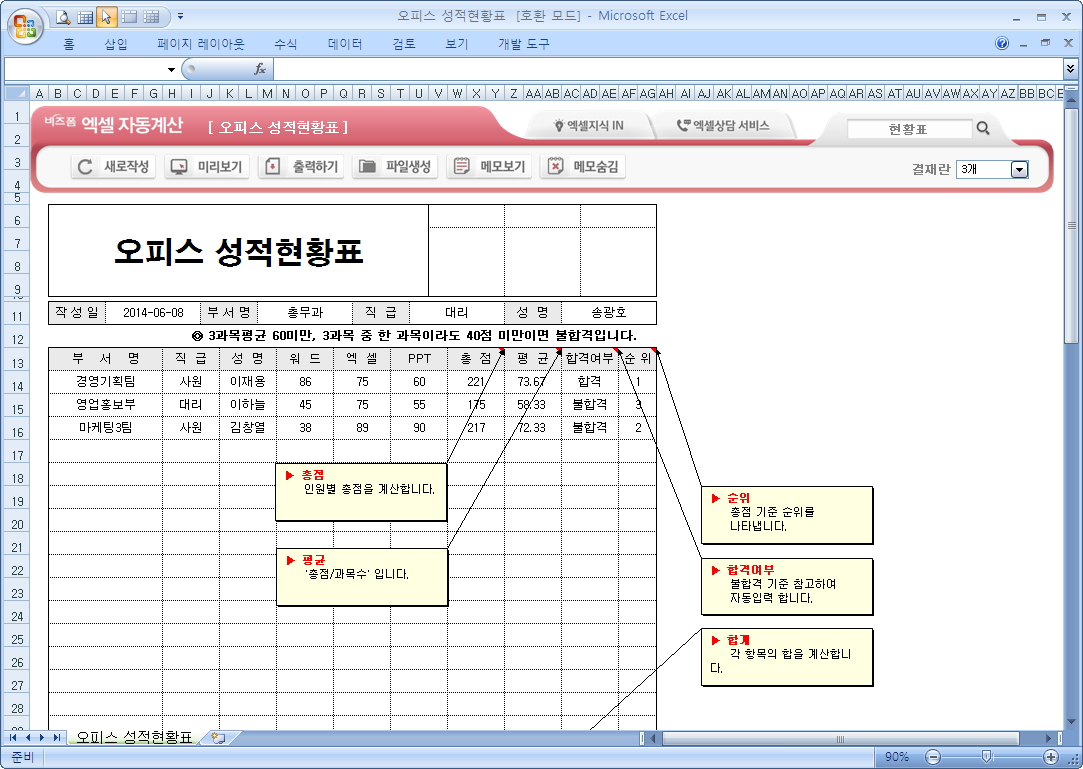Click the insert function fx icon
This screenshot has height=769, width=1083.
[260, 69]
